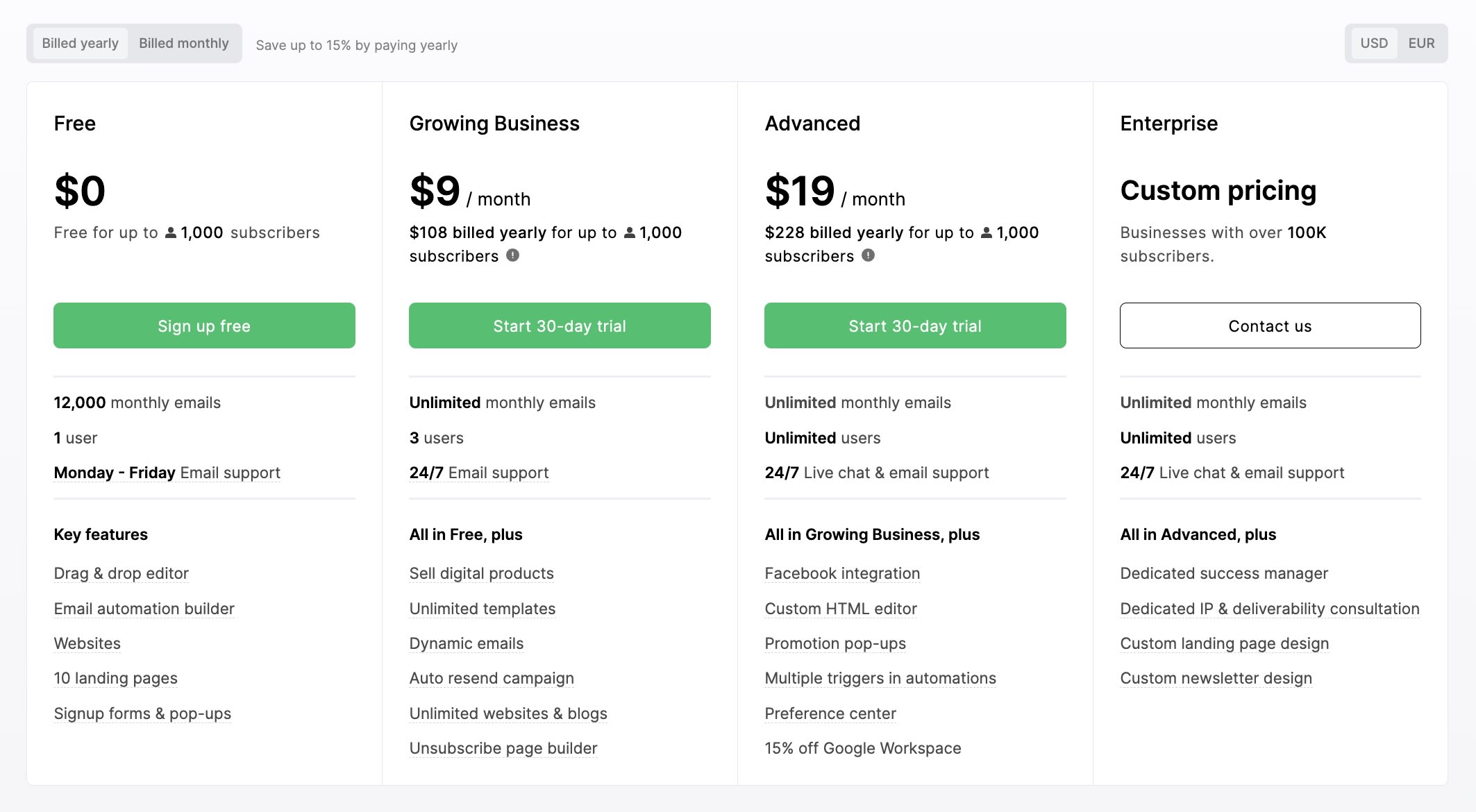The image size is (1476, 812).
Task: Click the Sign up free button
Action: [x=204, y=325]
